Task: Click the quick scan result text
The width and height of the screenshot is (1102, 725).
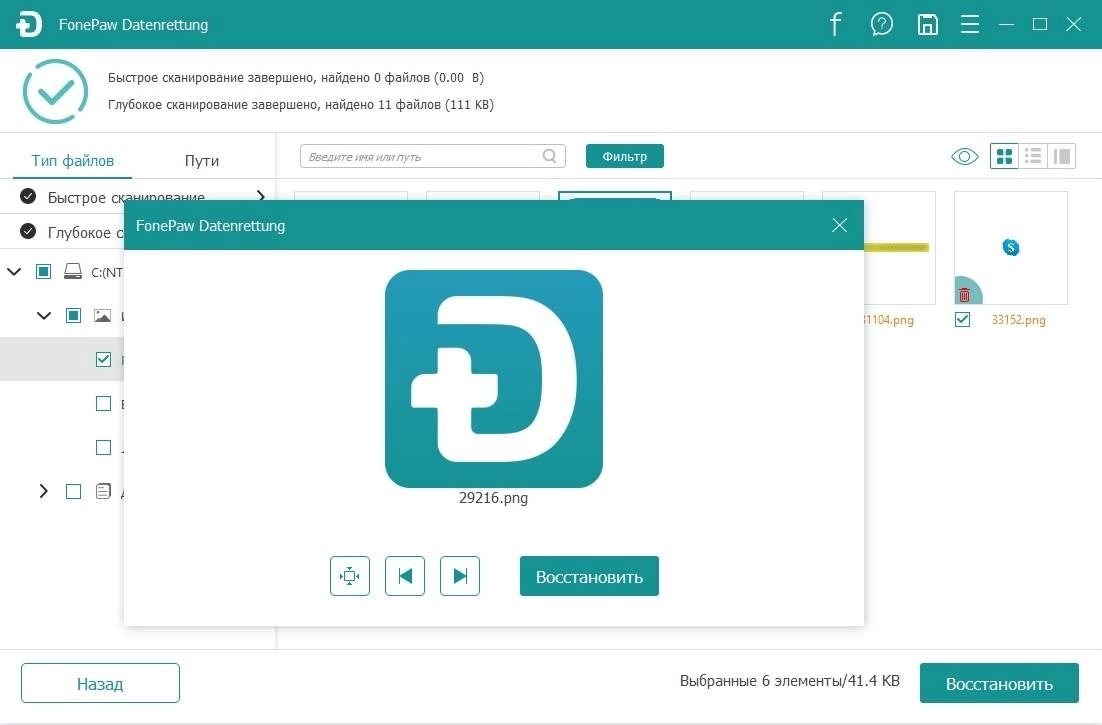Action: [296, 77]
